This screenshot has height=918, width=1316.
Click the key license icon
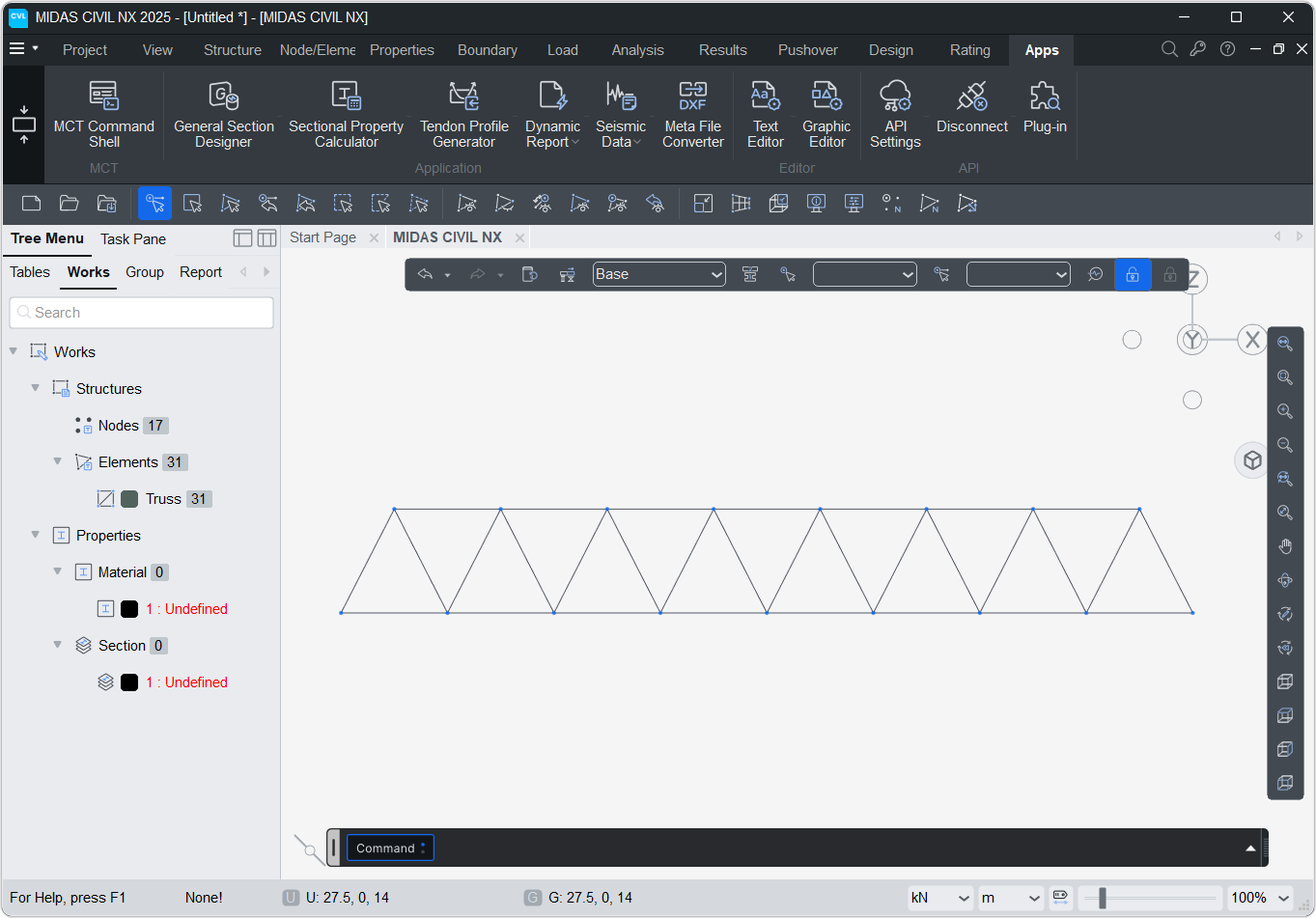click(x=1198, y=49)
